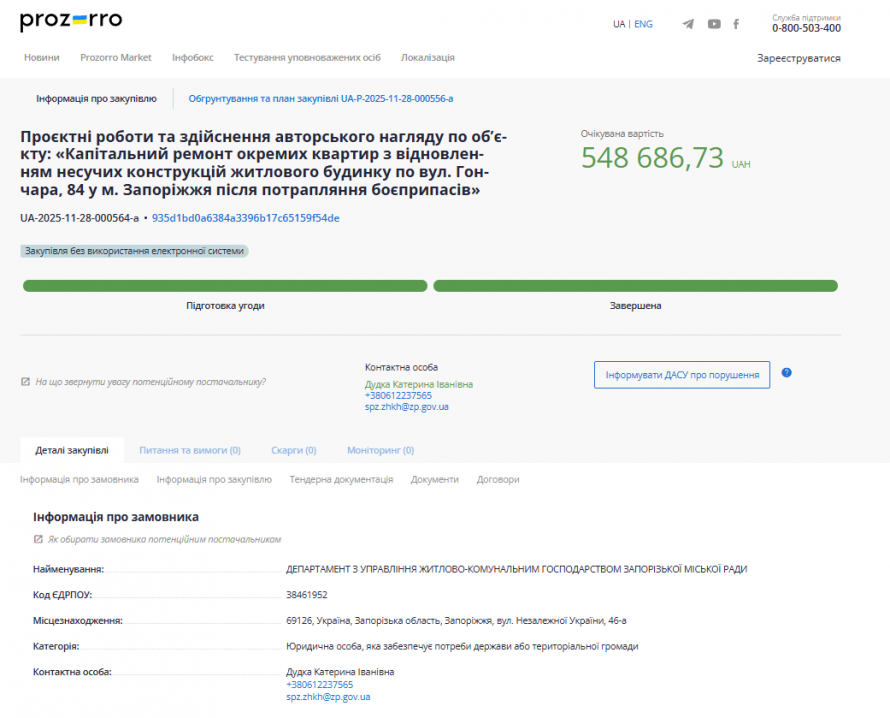890x718 pixels.
Task: Click the Зареєструватися link
Action: tap(798, 58)
